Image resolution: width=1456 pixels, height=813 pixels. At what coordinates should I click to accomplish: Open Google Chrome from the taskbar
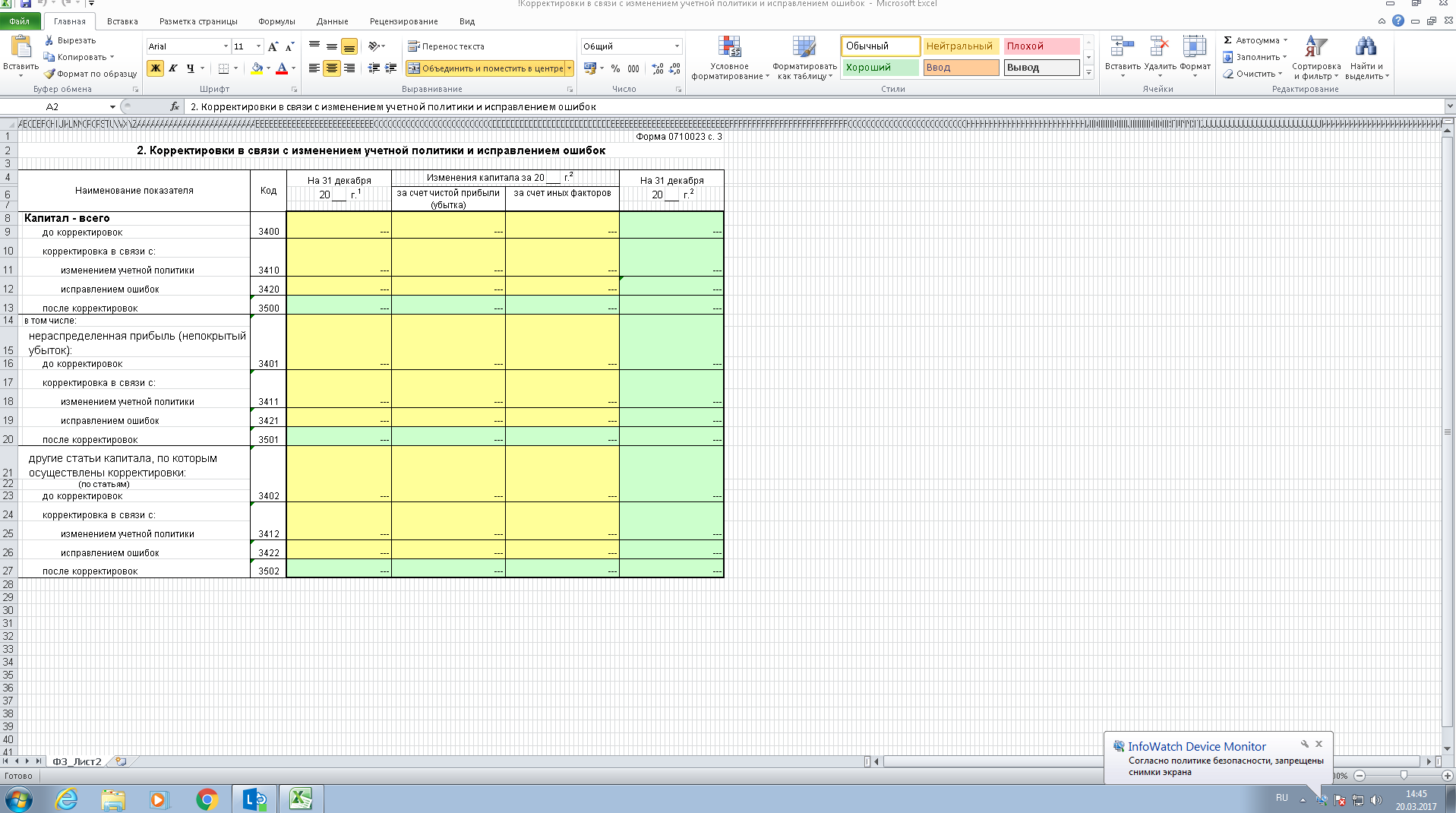[207, 799]
